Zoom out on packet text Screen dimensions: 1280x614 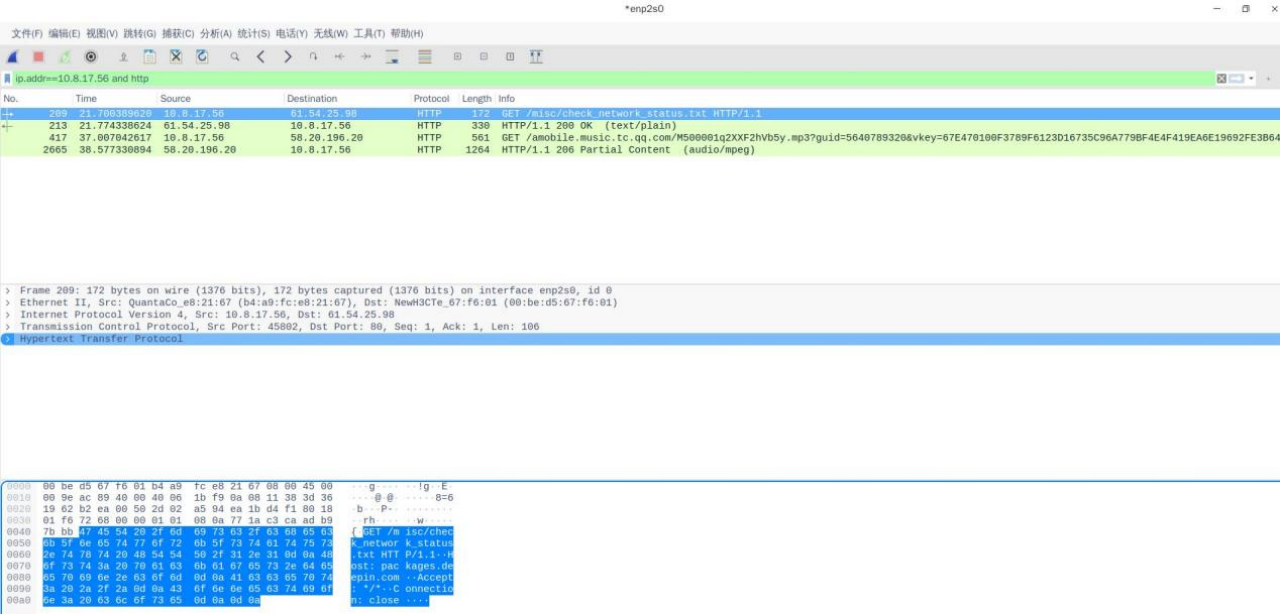(484, 57)
